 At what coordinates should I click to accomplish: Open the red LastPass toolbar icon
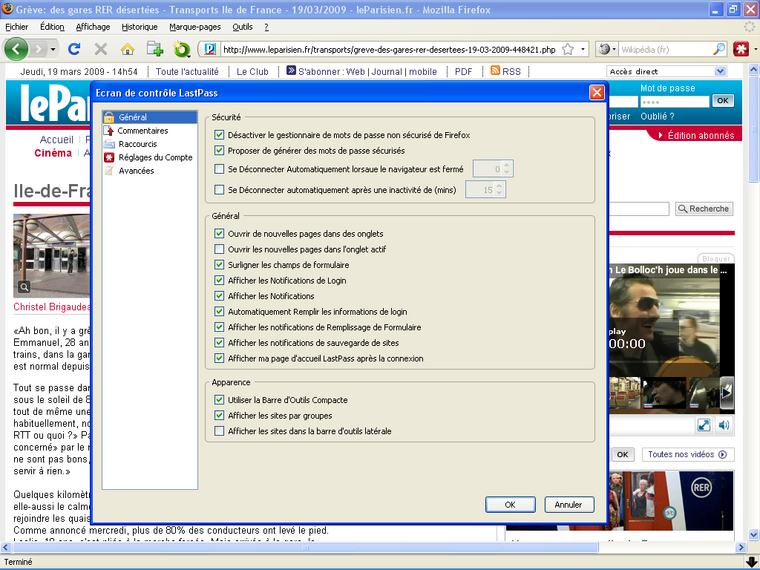pos(741,49)
